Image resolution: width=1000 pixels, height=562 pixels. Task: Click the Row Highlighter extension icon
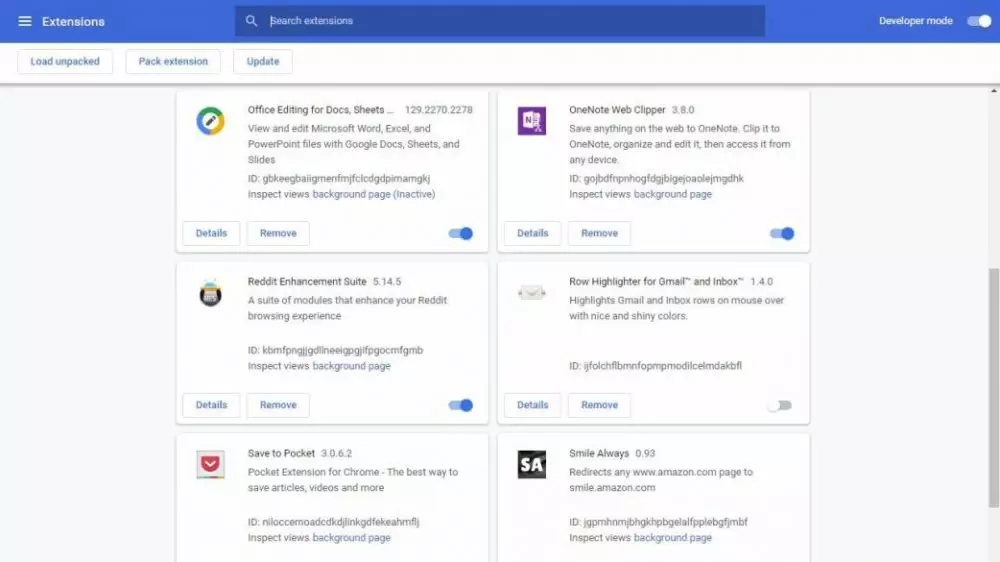[531, 293]
